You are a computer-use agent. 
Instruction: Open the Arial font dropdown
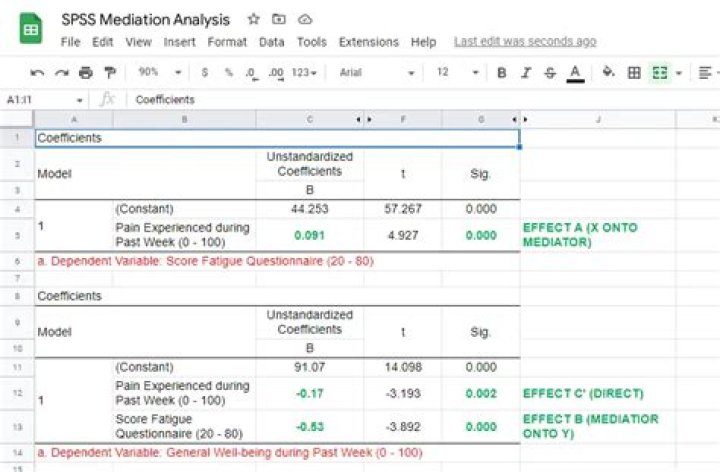(376, 73)
